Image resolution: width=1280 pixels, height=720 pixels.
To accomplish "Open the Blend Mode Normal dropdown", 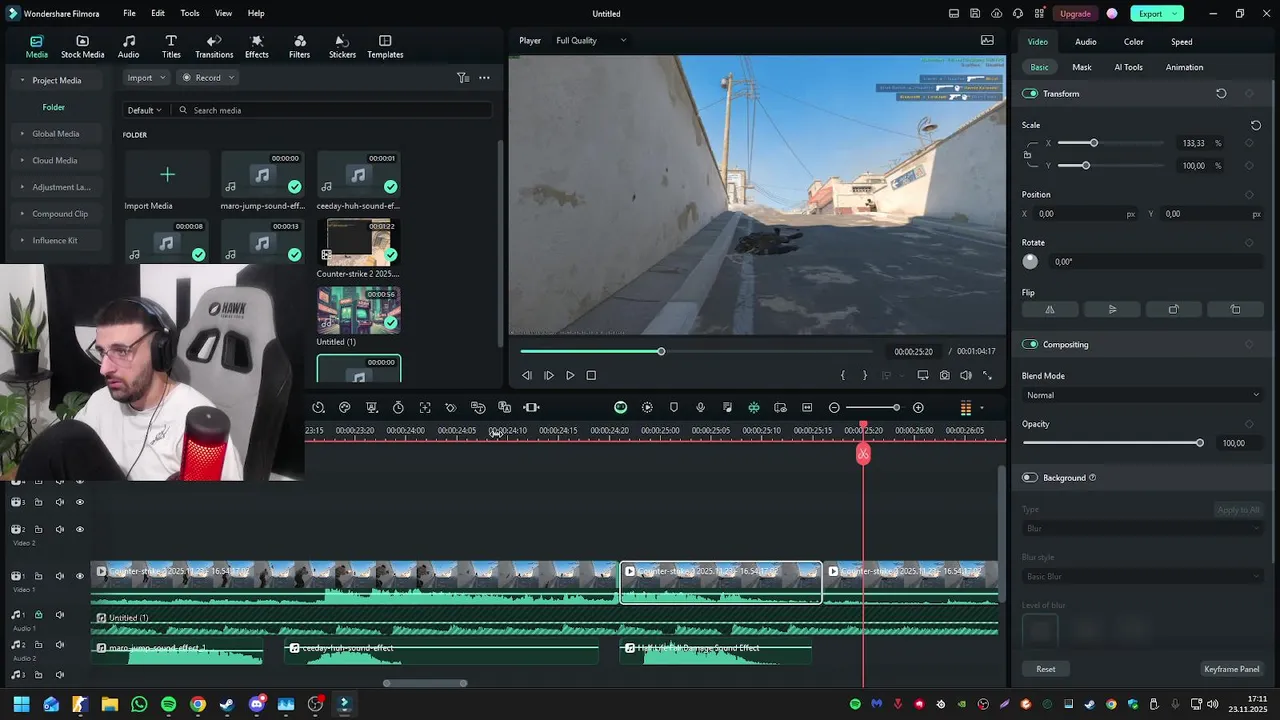I will pyautogui.click(x=1142, y=395).
